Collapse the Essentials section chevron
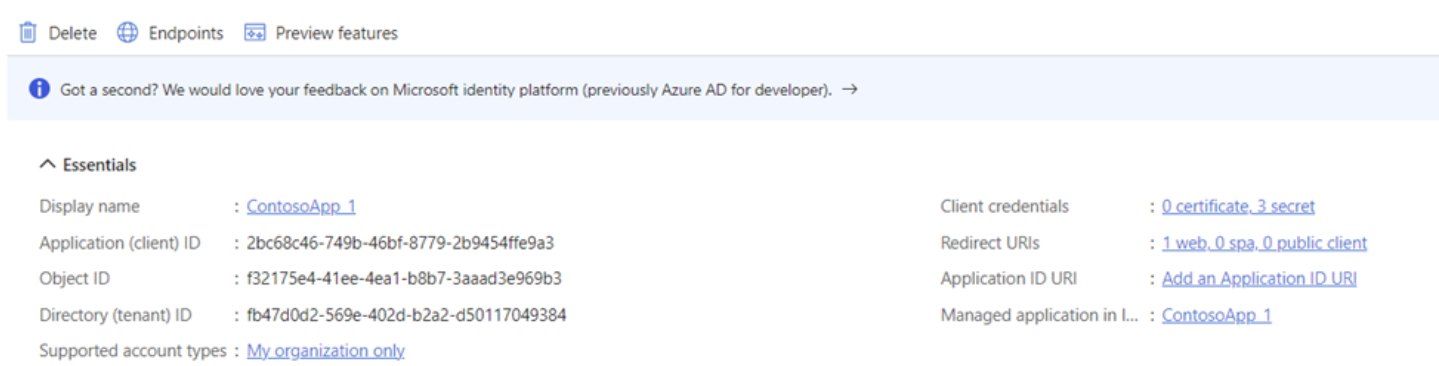Screen dimensions: 1439x366 [47, 164]
